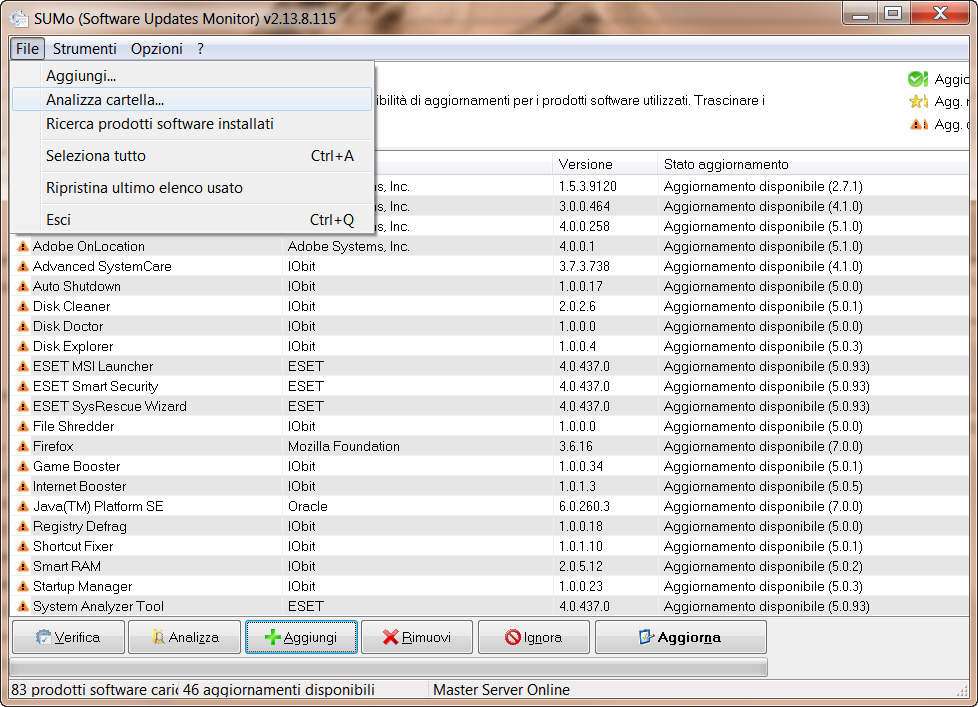The width and height of the screenshot is (978, 707).
Task: Select the Oracle company cell
Action: [307, 506]
